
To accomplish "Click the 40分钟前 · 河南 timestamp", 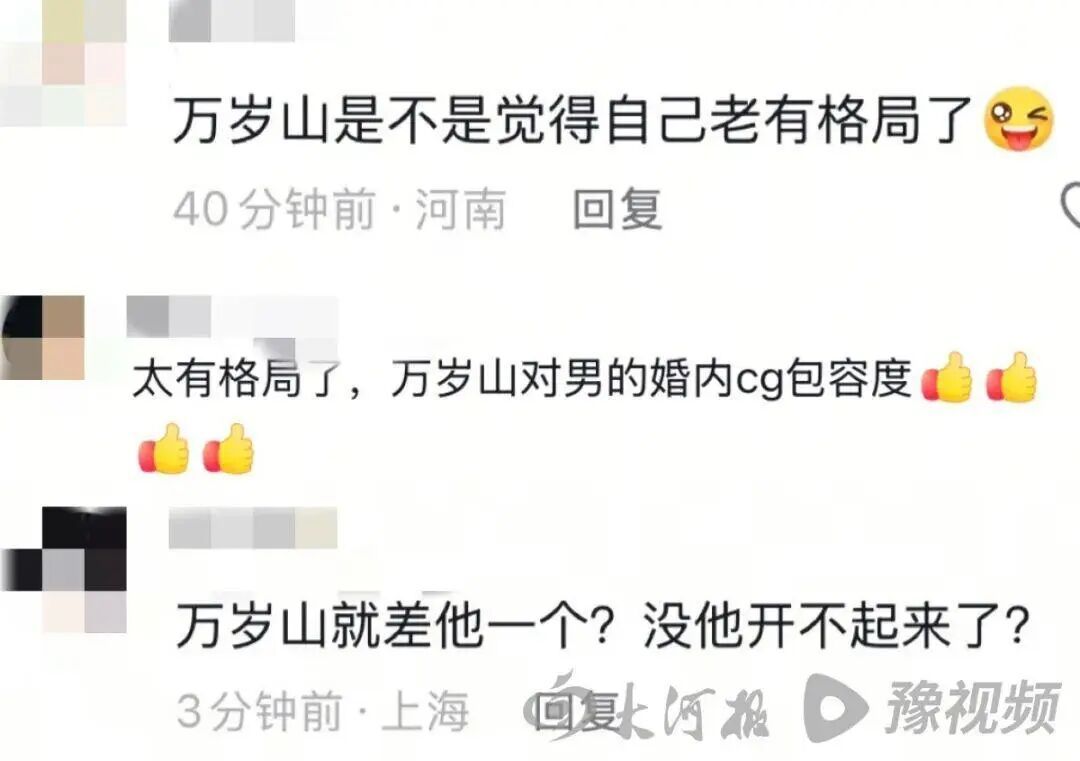I will (340, 209).
